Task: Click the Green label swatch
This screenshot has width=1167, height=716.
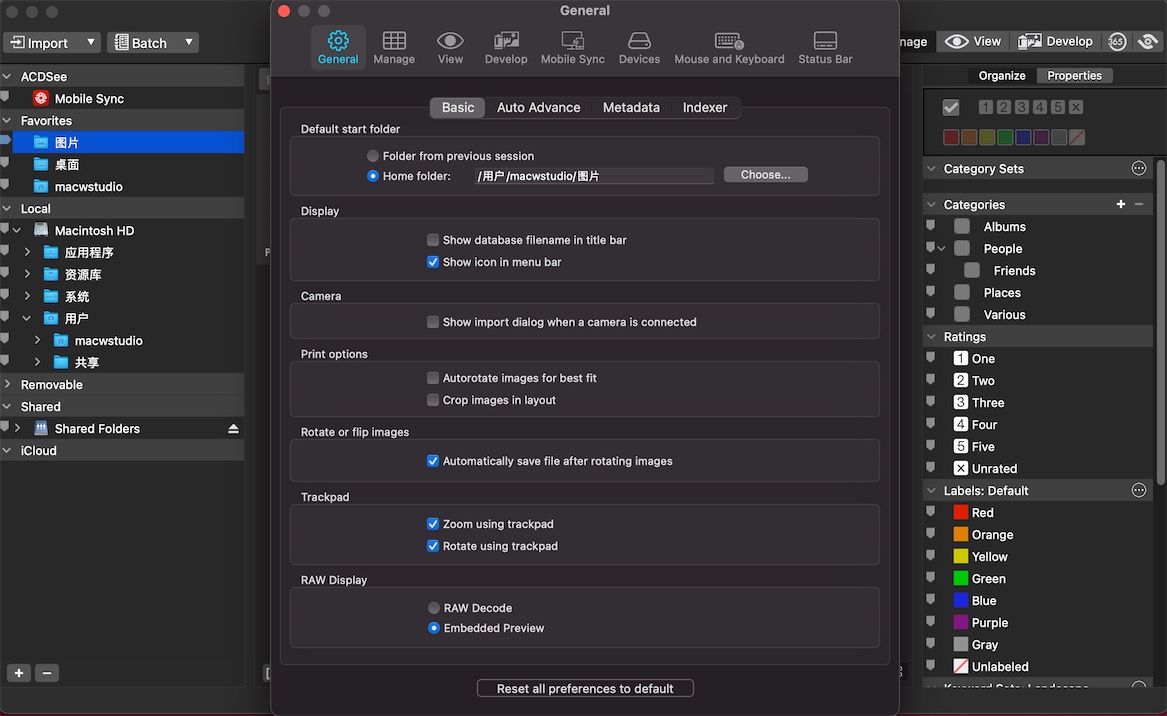Action: click(961, 578)
